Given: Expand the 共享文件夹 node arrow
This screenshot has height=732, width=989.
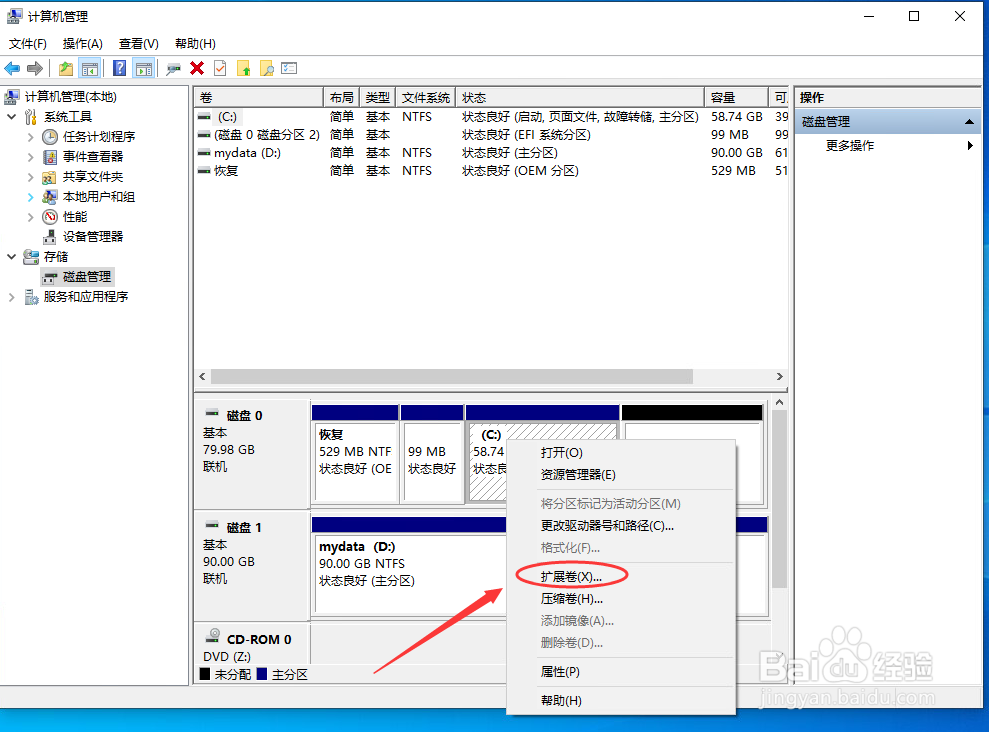Looking at the screenshot, I should pos(30,177).
